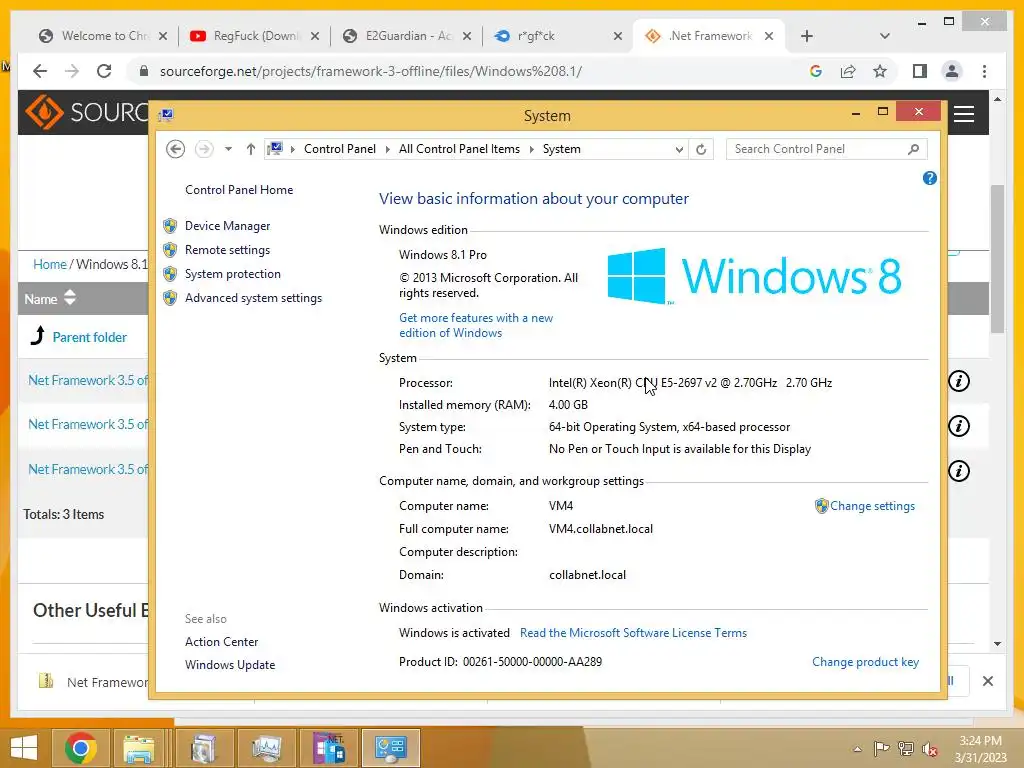Expand the chevron after All Control Panel Items

[532, 150]
